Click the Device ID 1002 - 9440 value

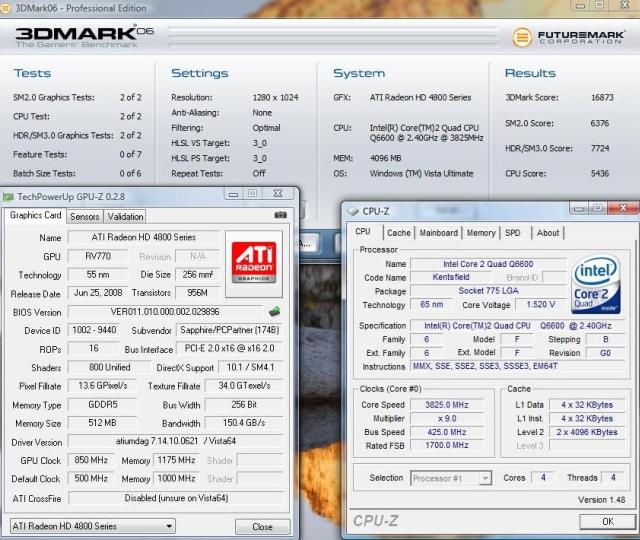point(94,330)
